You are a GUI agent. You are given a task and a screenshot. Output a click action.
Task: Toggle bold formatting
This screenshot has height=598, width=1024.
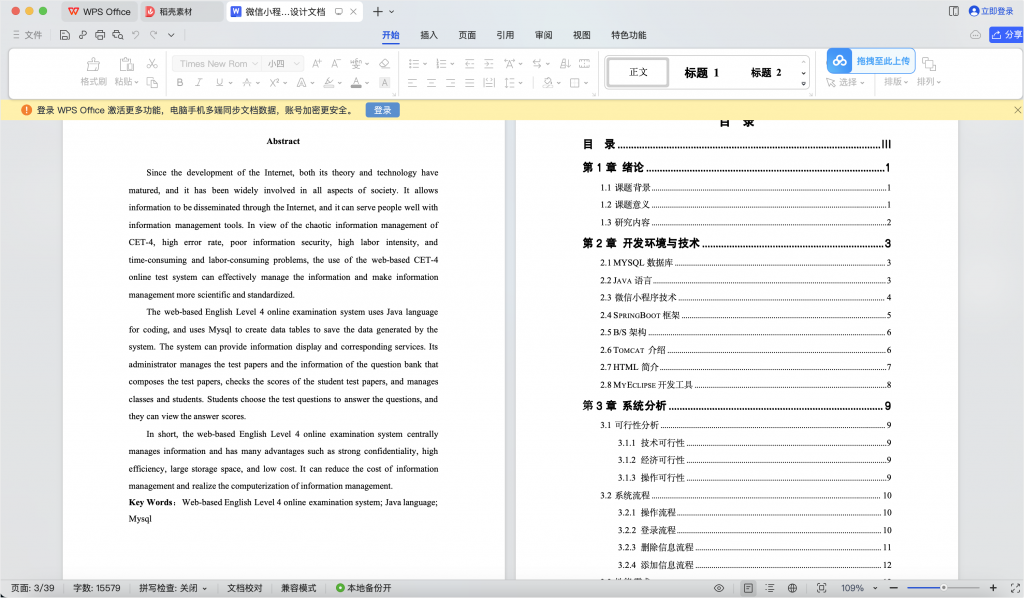tap(180, 83)
